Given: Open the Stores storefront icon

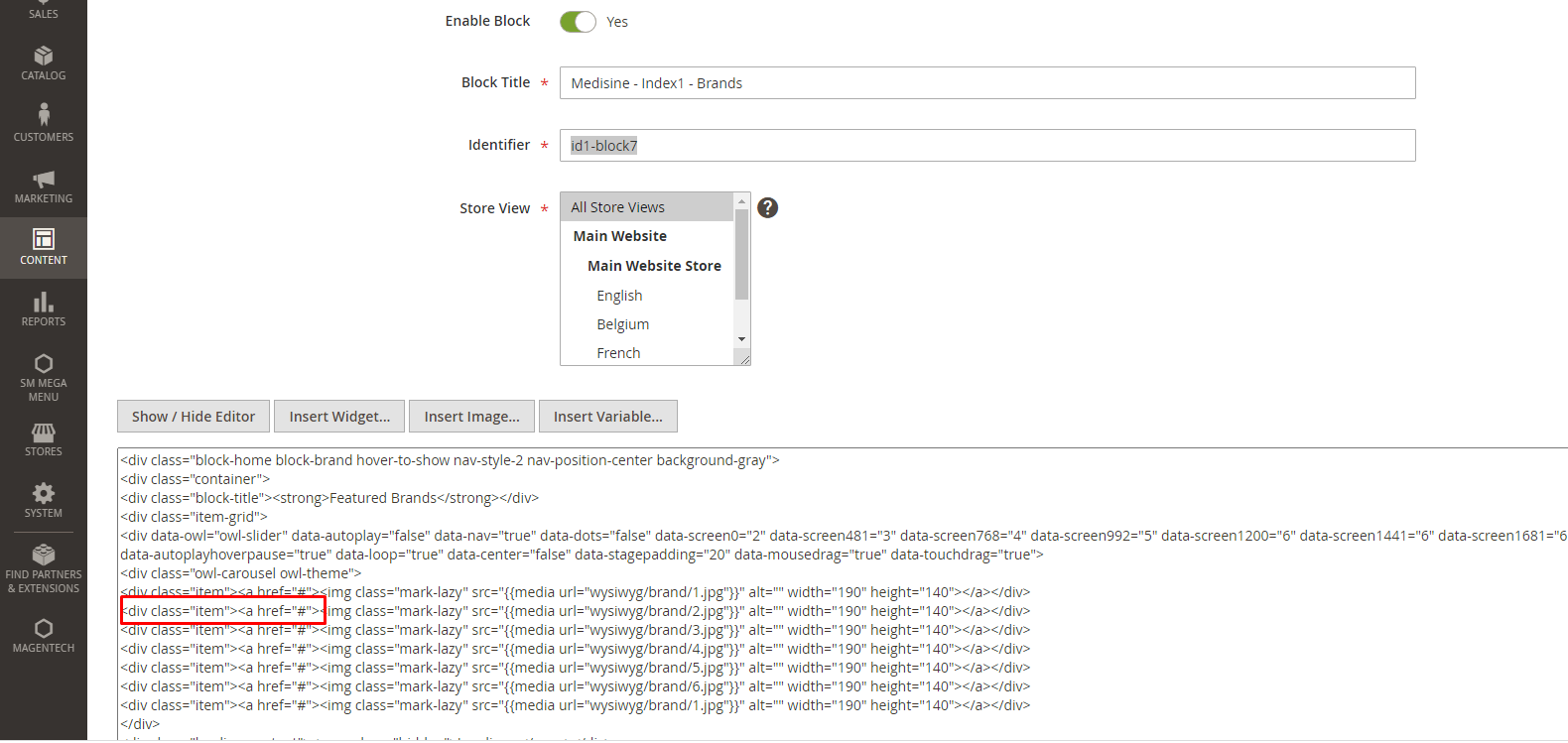Looking at the screenshot, I should (x=44, y=433).
